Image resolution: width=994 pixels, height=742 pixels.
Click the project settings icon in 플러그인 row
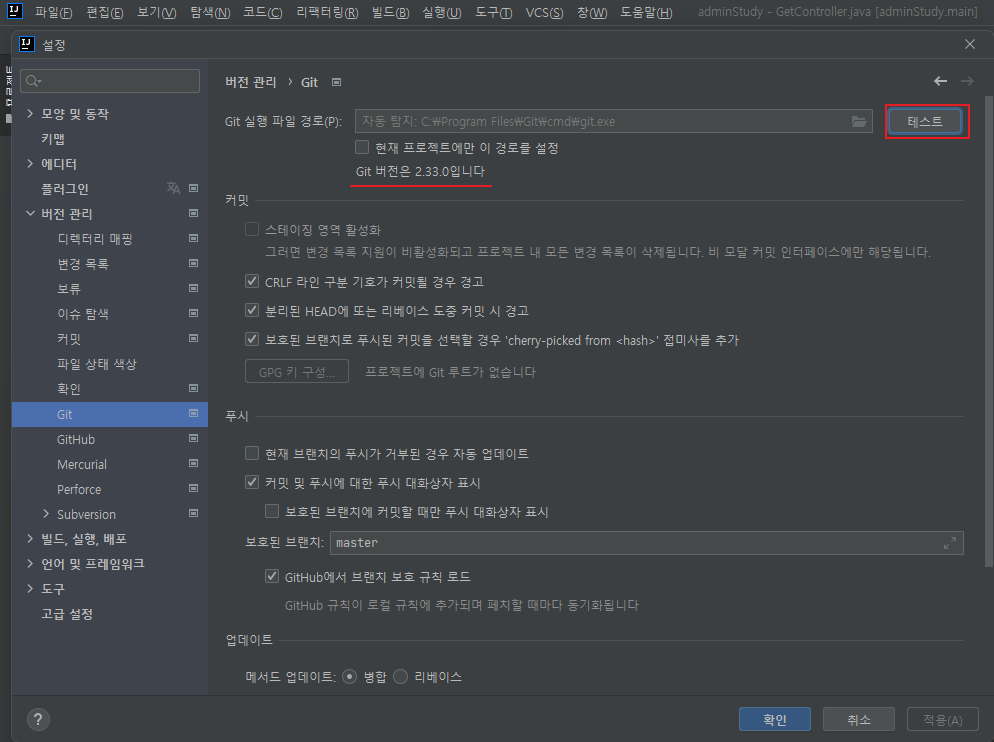point(193,188)
